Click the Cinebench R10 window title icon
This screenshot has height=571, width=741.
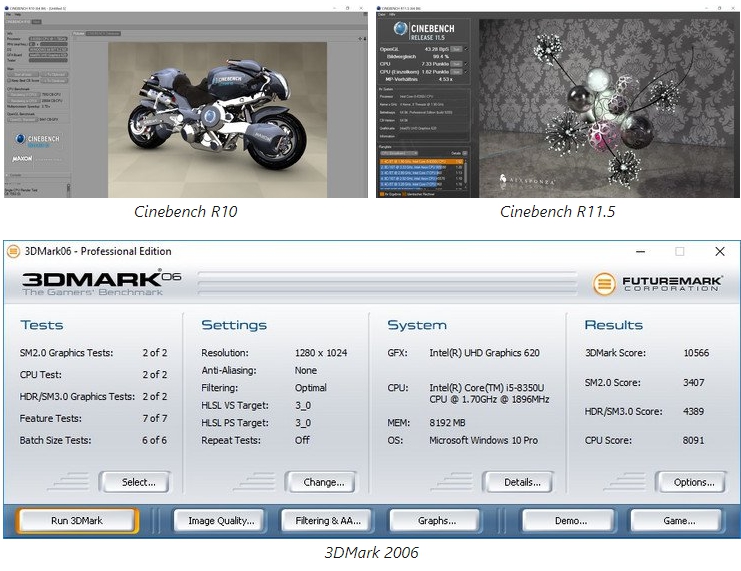tap(7, 8)
